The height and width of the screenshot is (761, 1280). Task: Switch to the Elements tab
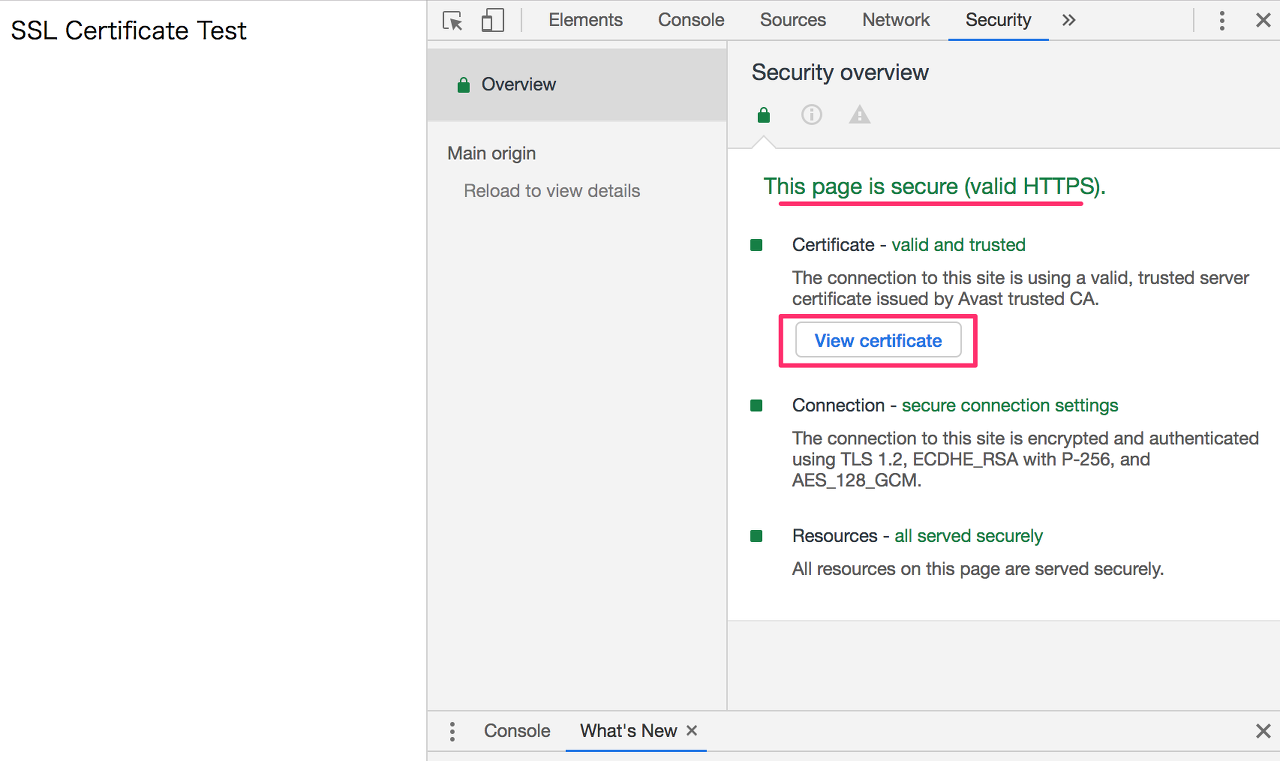585,20
